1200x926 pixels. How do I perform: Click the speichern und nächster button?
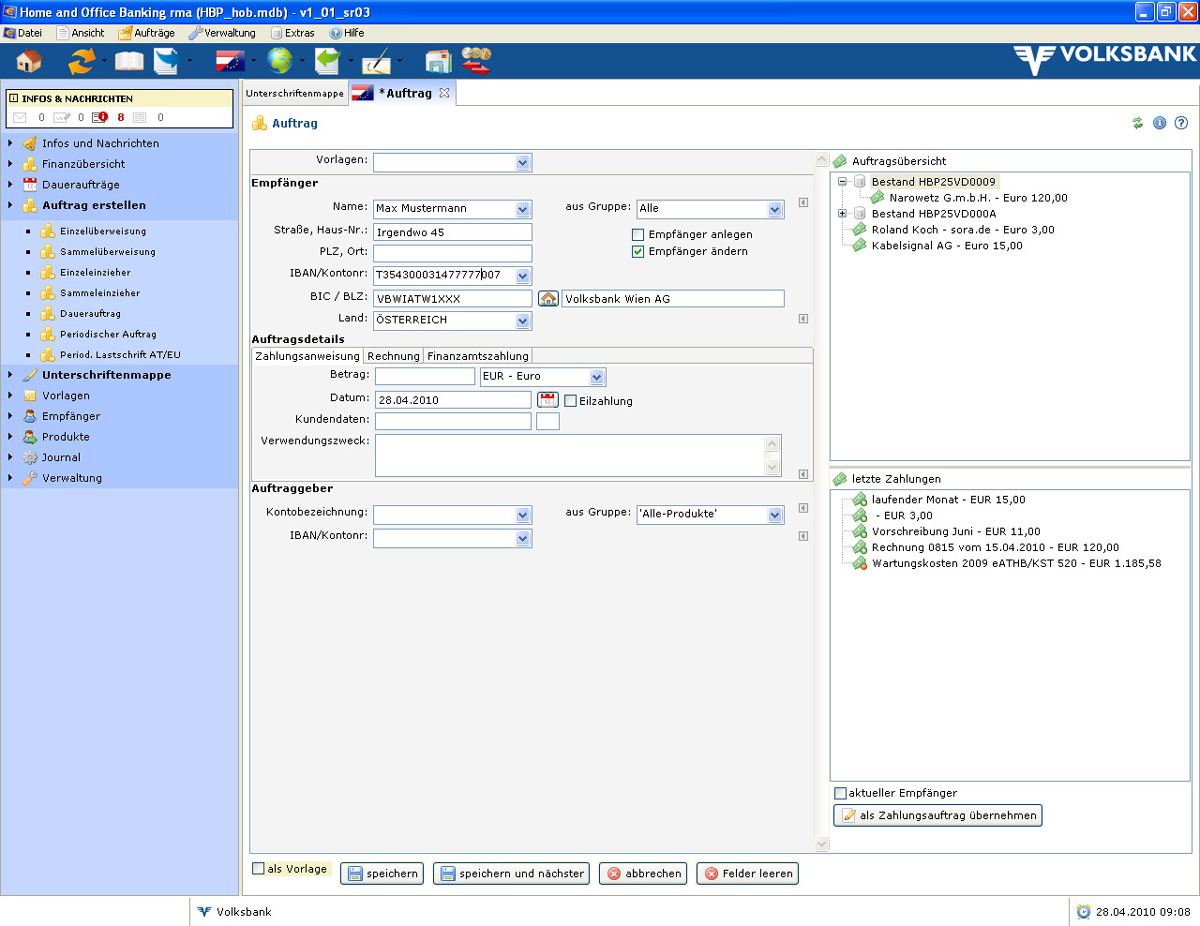pyautogui.click(x=512, y=873)
